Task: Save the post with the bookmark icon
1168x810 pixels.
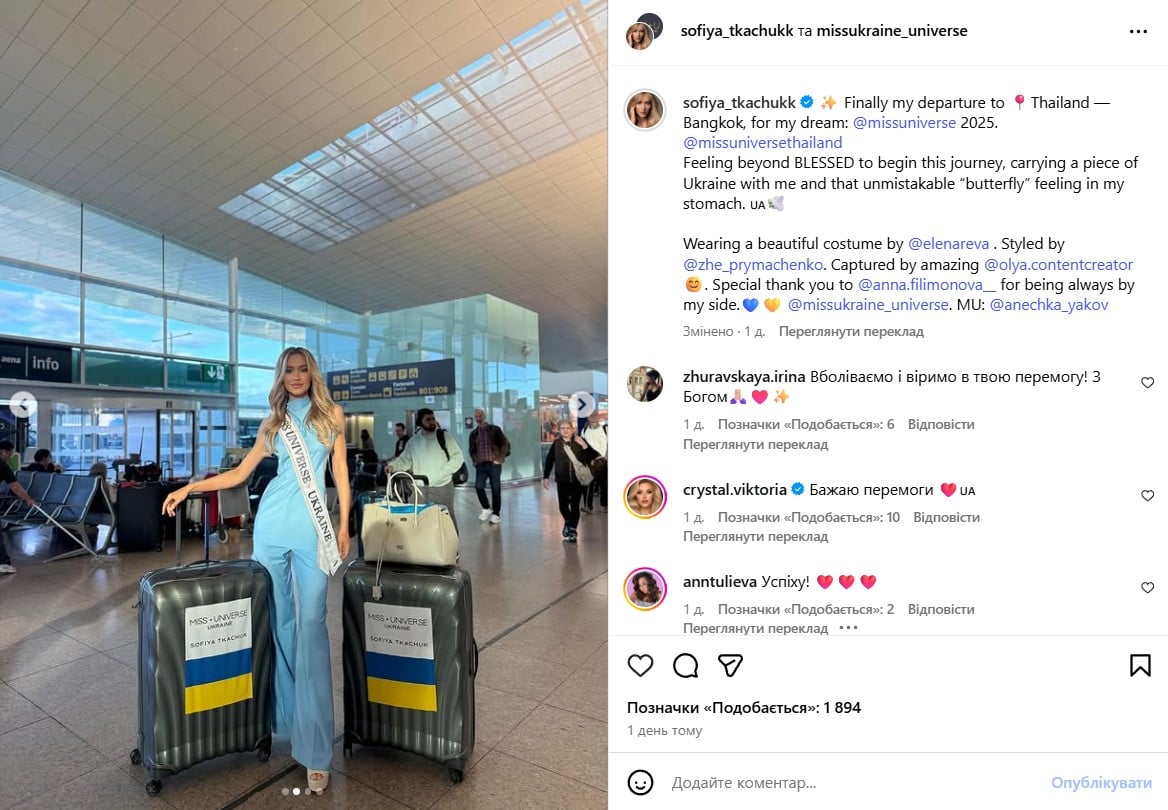Action: 1140,665
